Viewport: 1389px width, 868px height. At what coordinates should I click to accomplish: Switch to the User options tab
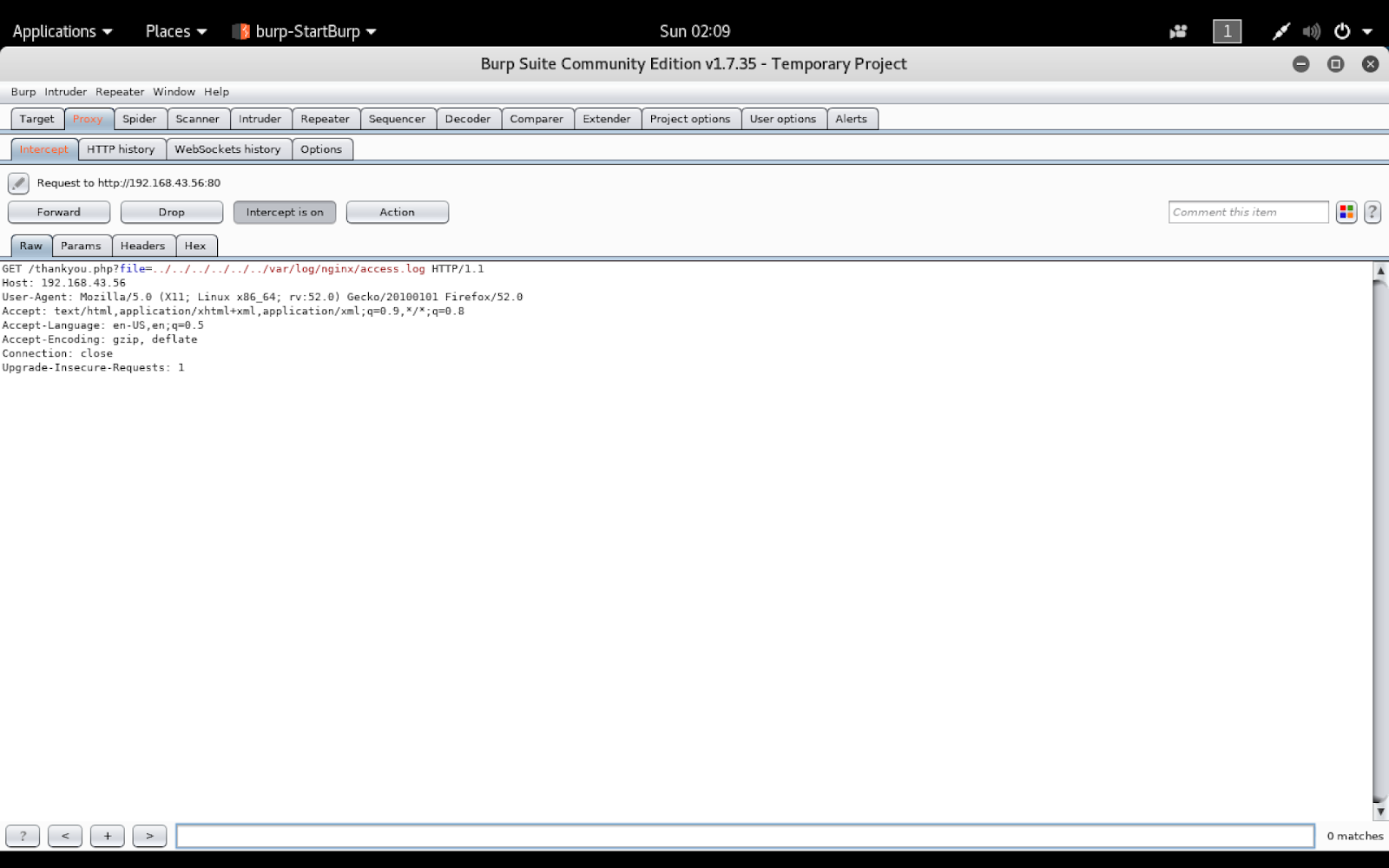point(783,119)
